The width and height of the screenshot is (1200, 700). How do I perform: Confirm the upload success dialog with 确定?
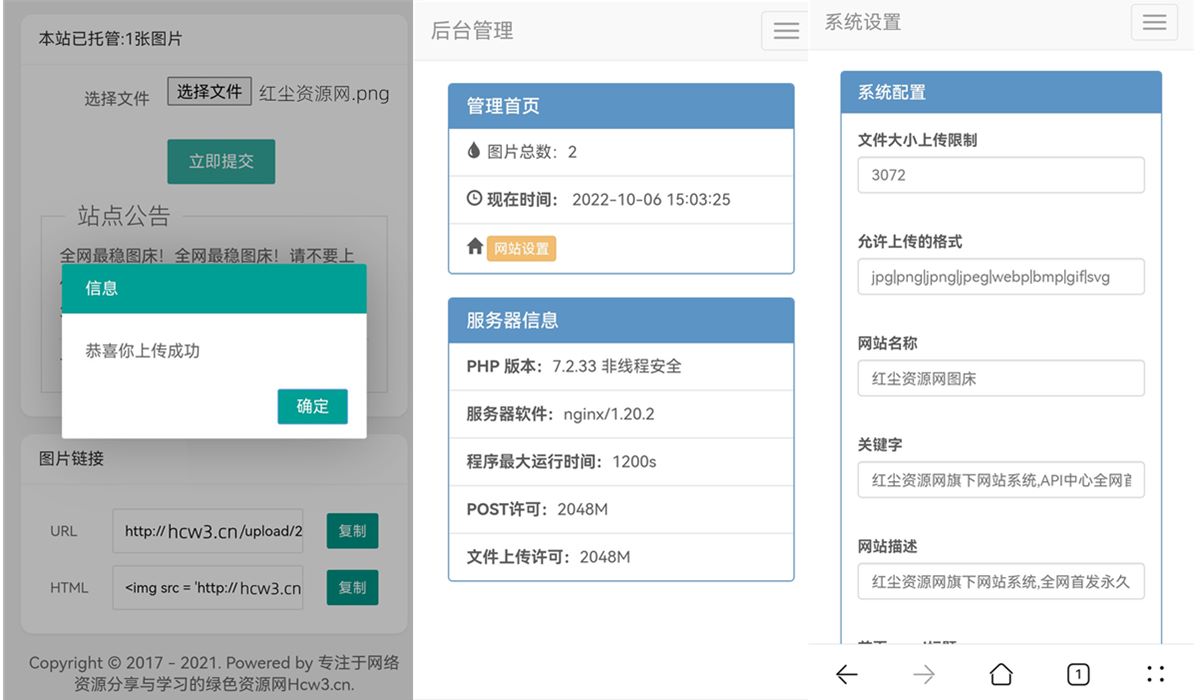312,406
